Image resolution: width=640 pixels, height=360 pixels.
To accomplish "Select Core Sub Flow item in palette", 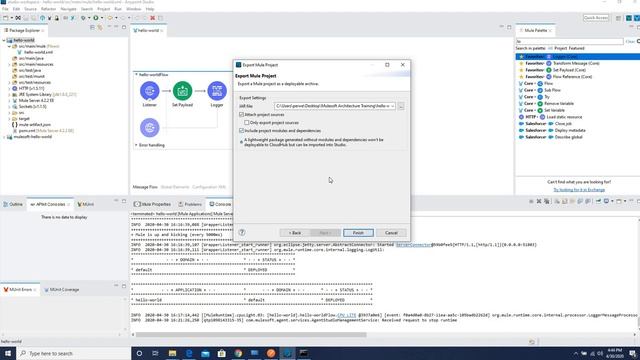I will click(552, 90).
